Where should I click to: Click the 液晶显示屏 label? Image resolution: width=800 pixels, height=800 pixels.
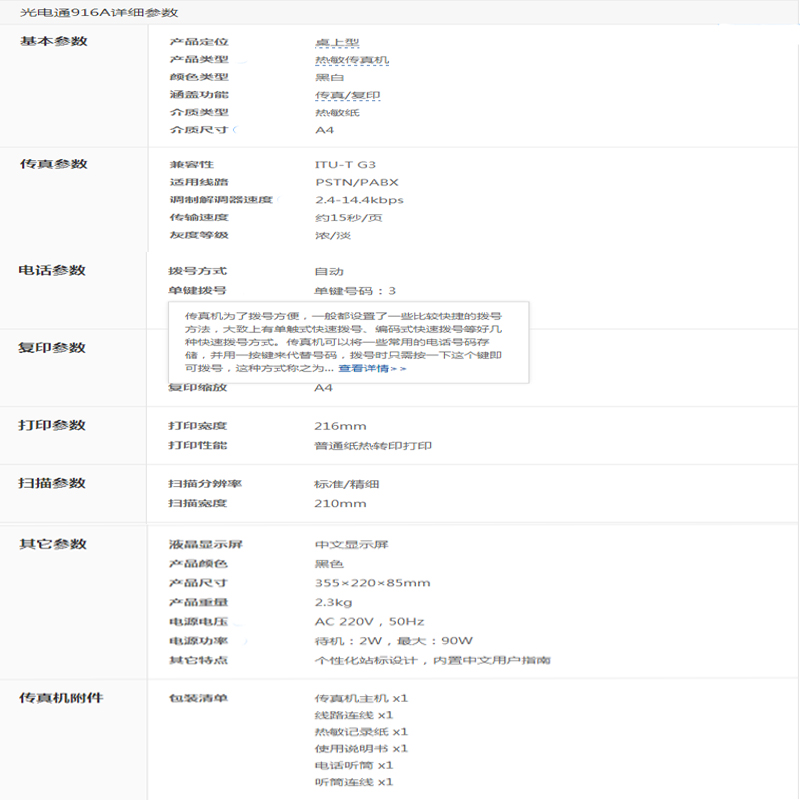point(206,544)
